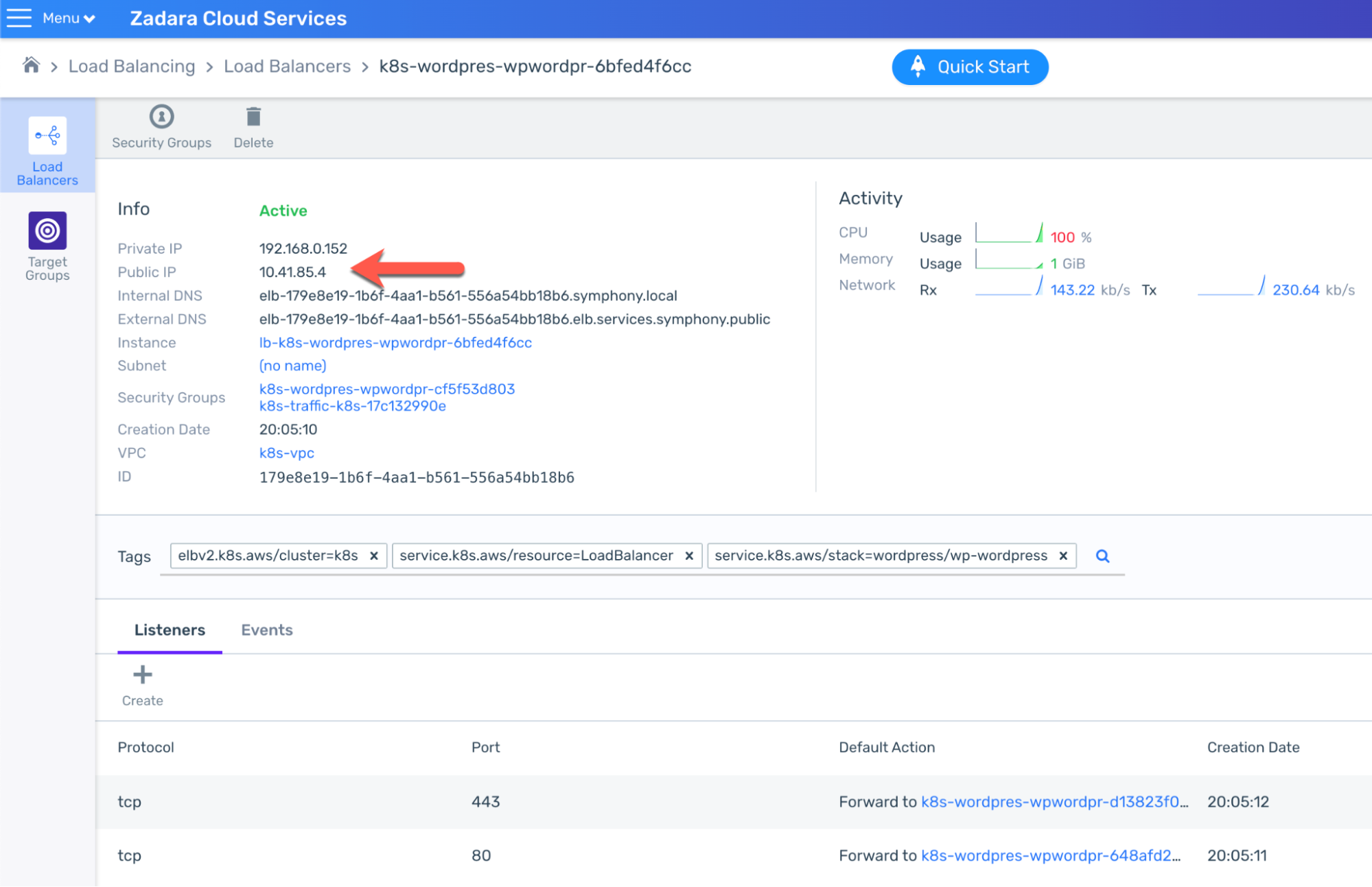
Task: Click the Quick Start button
Action: [x=970, y=67]
